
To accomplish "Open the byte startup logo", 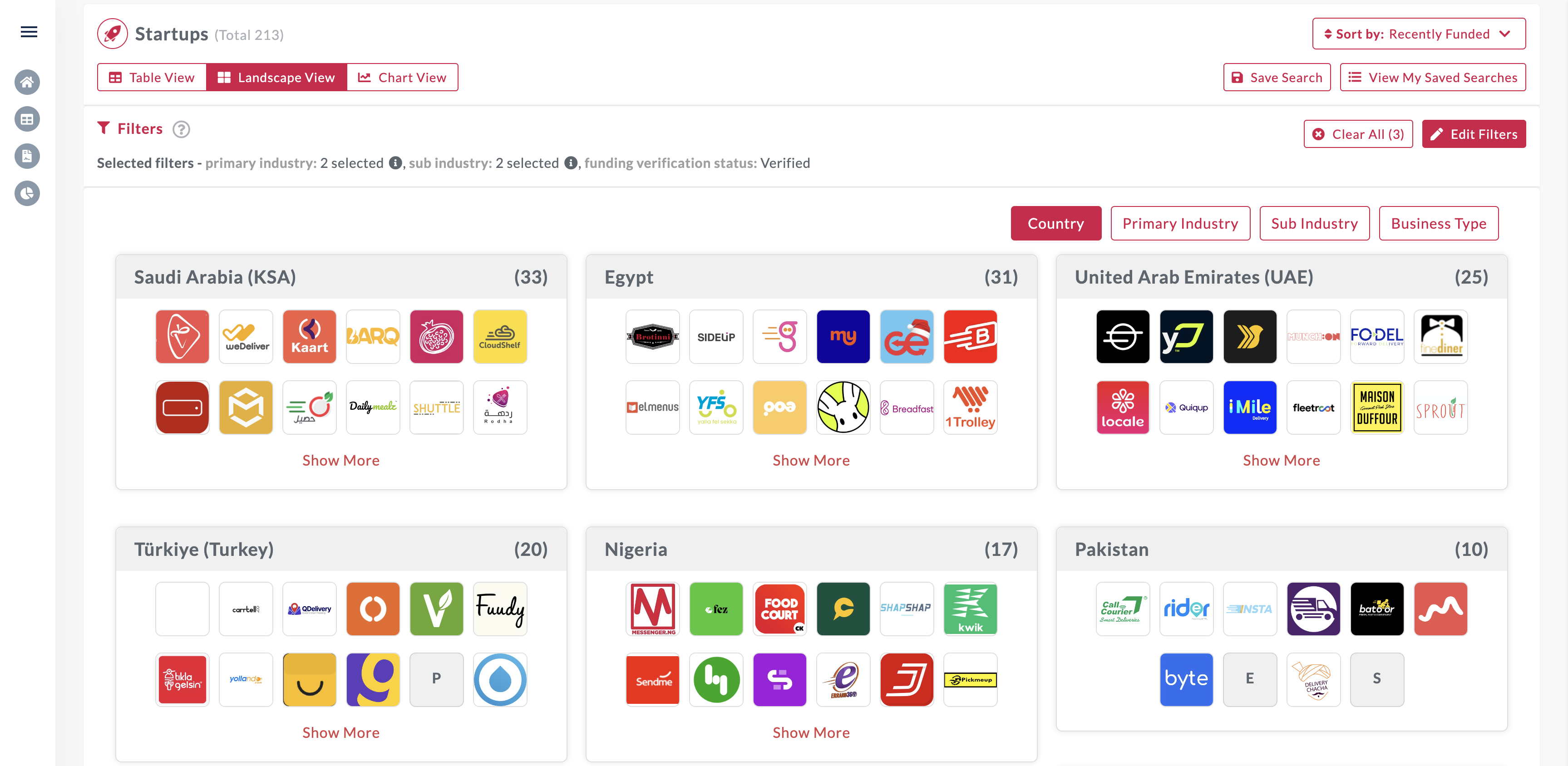I will click(x=1186, y=680).
